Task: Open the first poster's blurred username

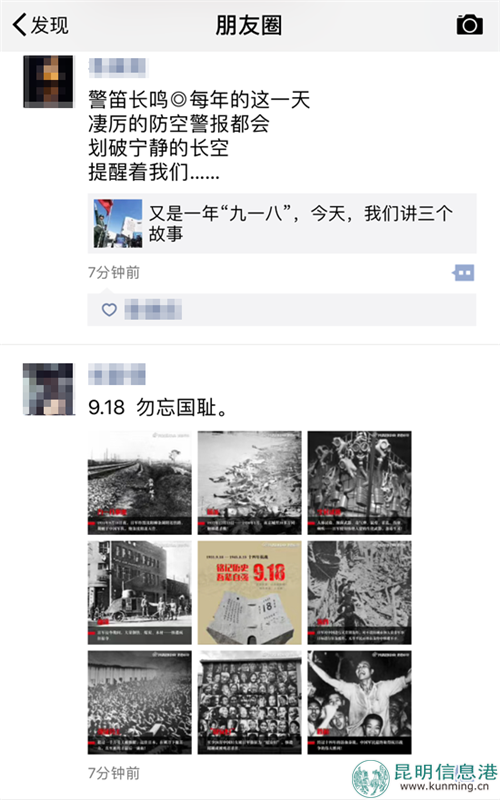Action: pos(118,67)
